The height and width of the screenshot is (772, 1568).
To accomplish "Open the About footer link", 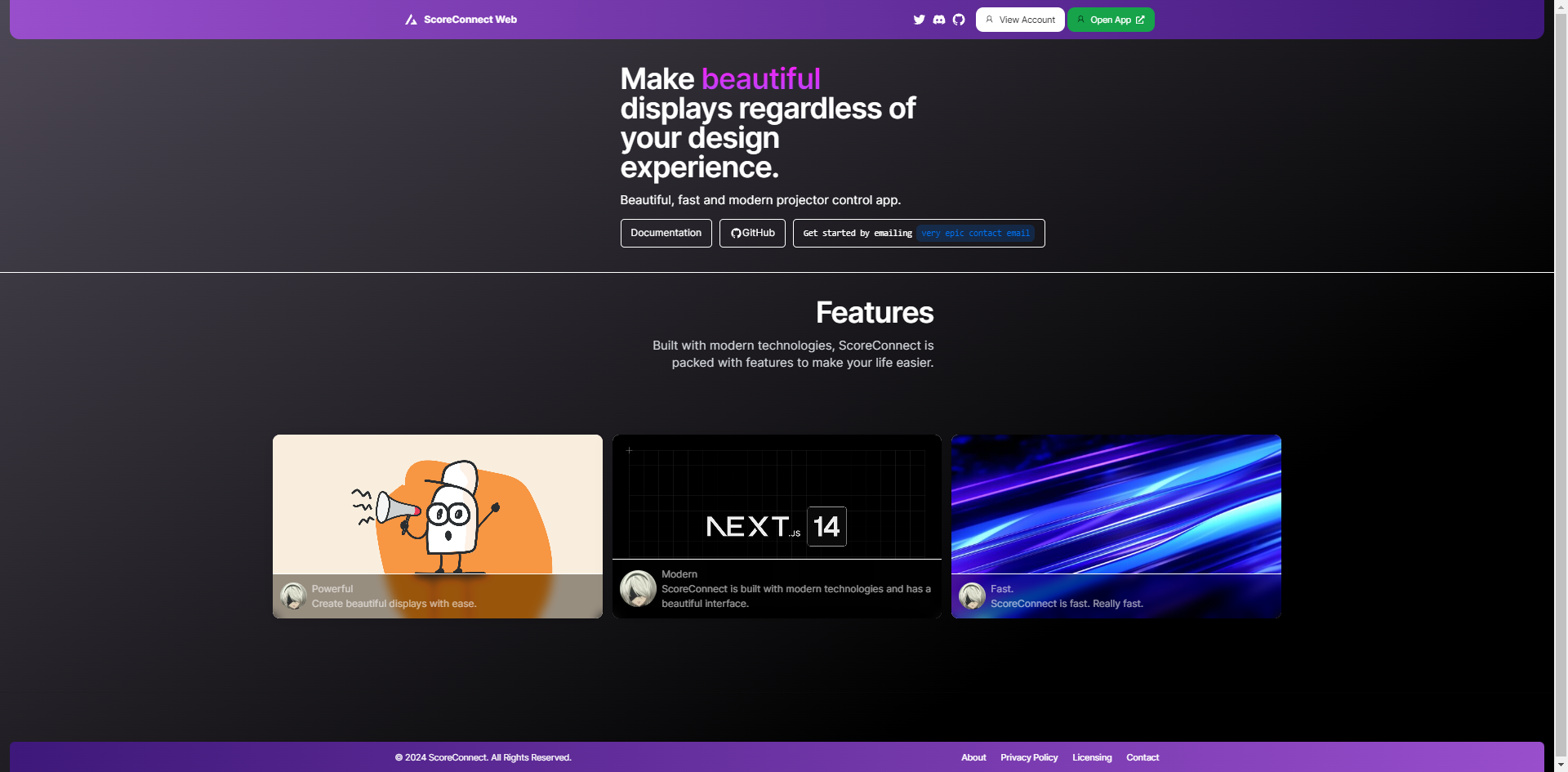I will pos(973,757).
